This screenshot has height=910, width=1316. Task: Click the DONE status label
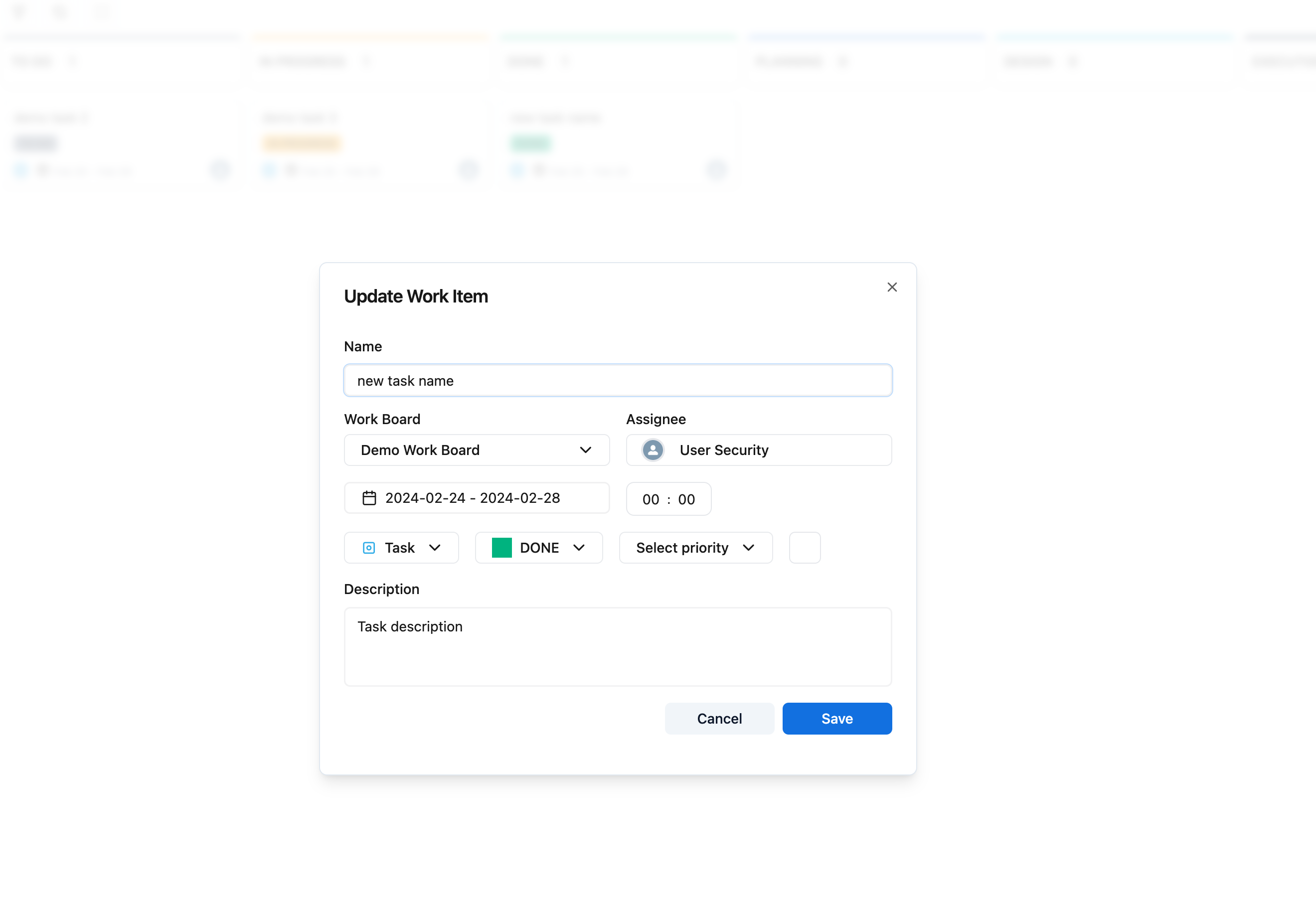(539, 547)
